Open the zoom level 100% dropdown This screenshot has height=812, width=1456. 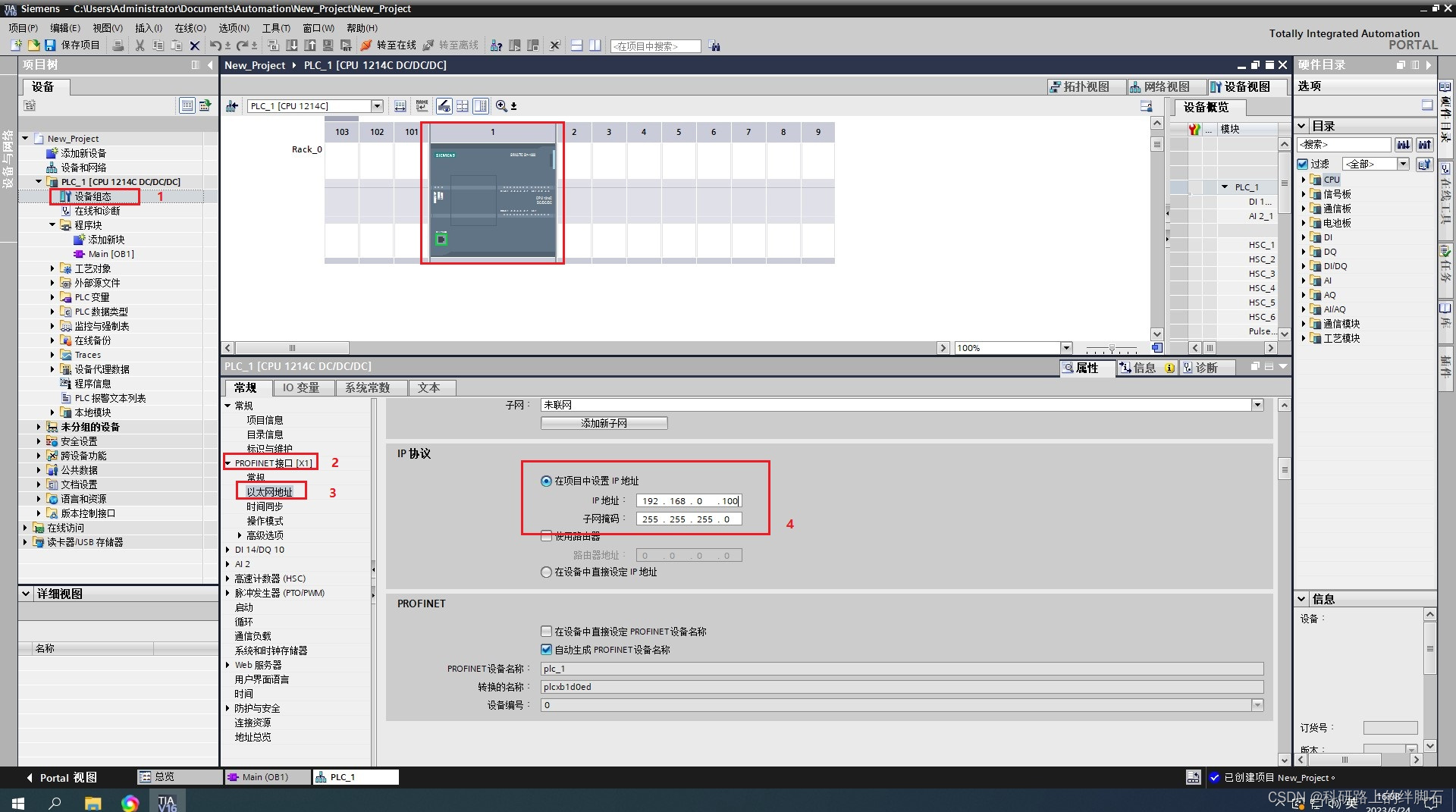point(1066,348)
